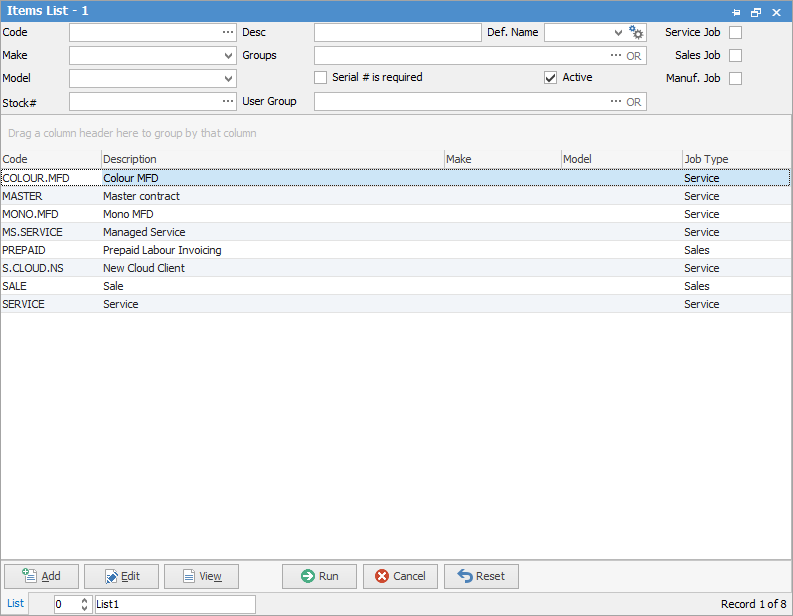Click Master contract description cell
The width and height of the screenshot is (793, 616).
coord(141,196)
